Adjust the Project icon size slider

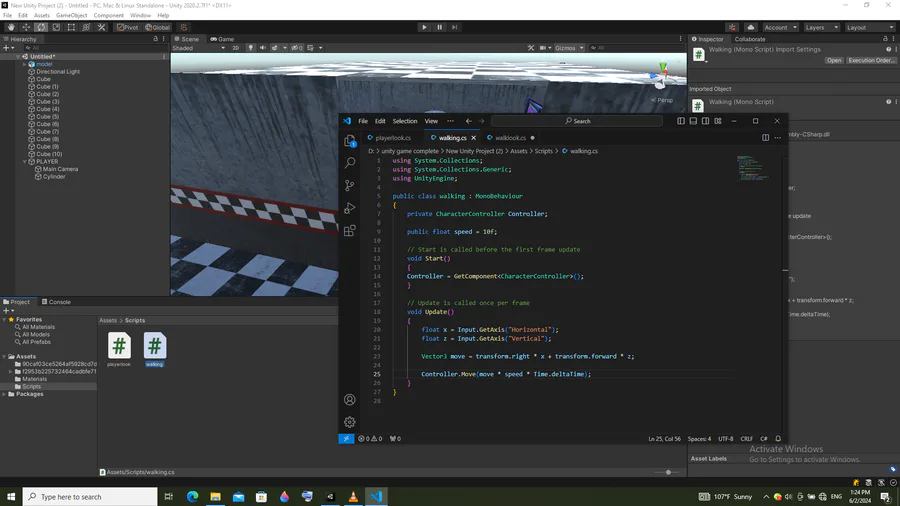point(668,472)
